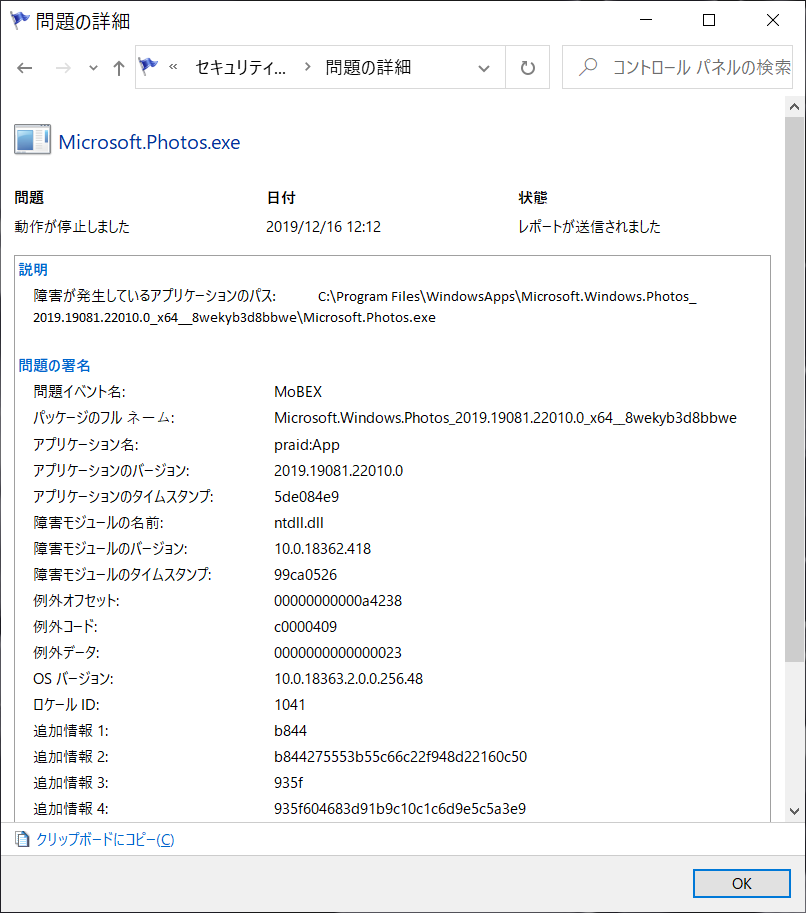
Task: Open the recent locations dropdown chevron
Action: click(x=93, y=68)
